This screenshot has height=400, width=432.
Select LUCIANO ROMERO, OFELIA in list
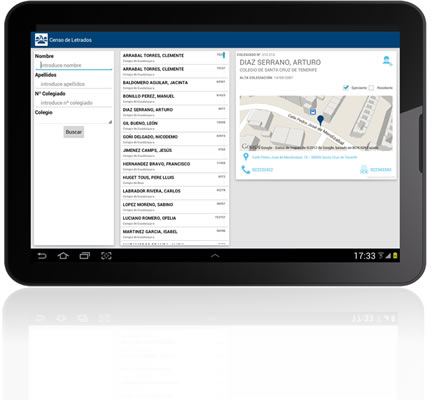click(174, 220)
